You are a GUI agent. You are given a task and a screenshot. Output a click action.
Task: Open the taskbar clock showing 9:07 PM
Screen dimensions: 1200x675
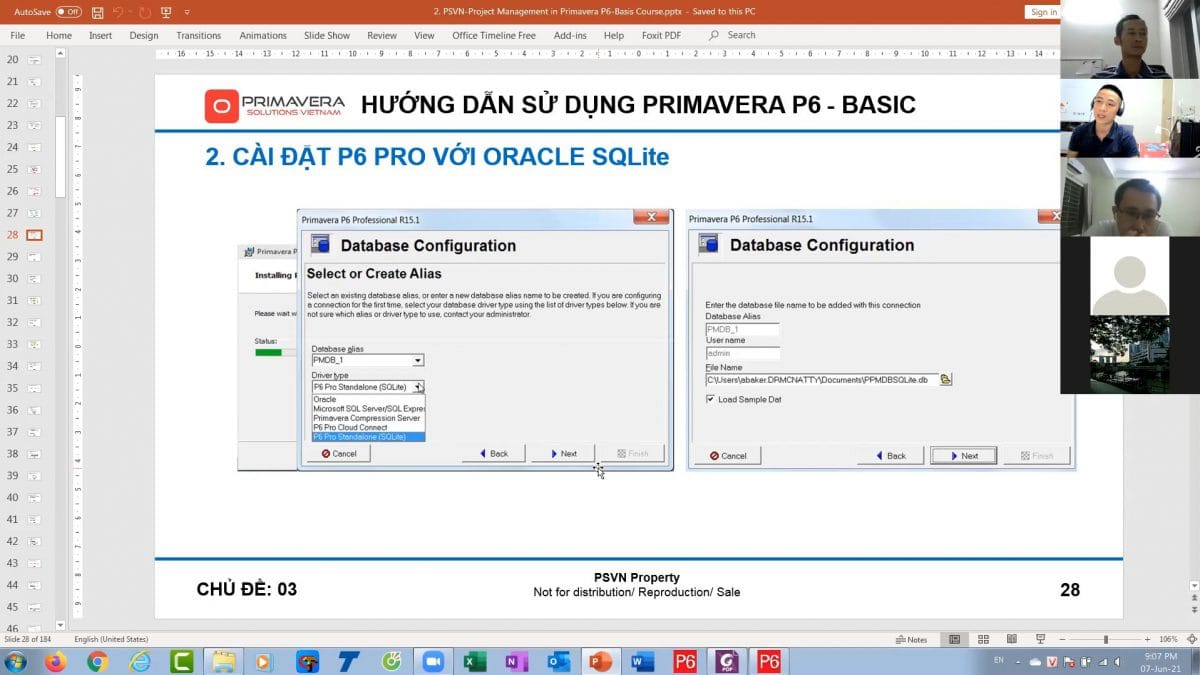click(1160, 661)
